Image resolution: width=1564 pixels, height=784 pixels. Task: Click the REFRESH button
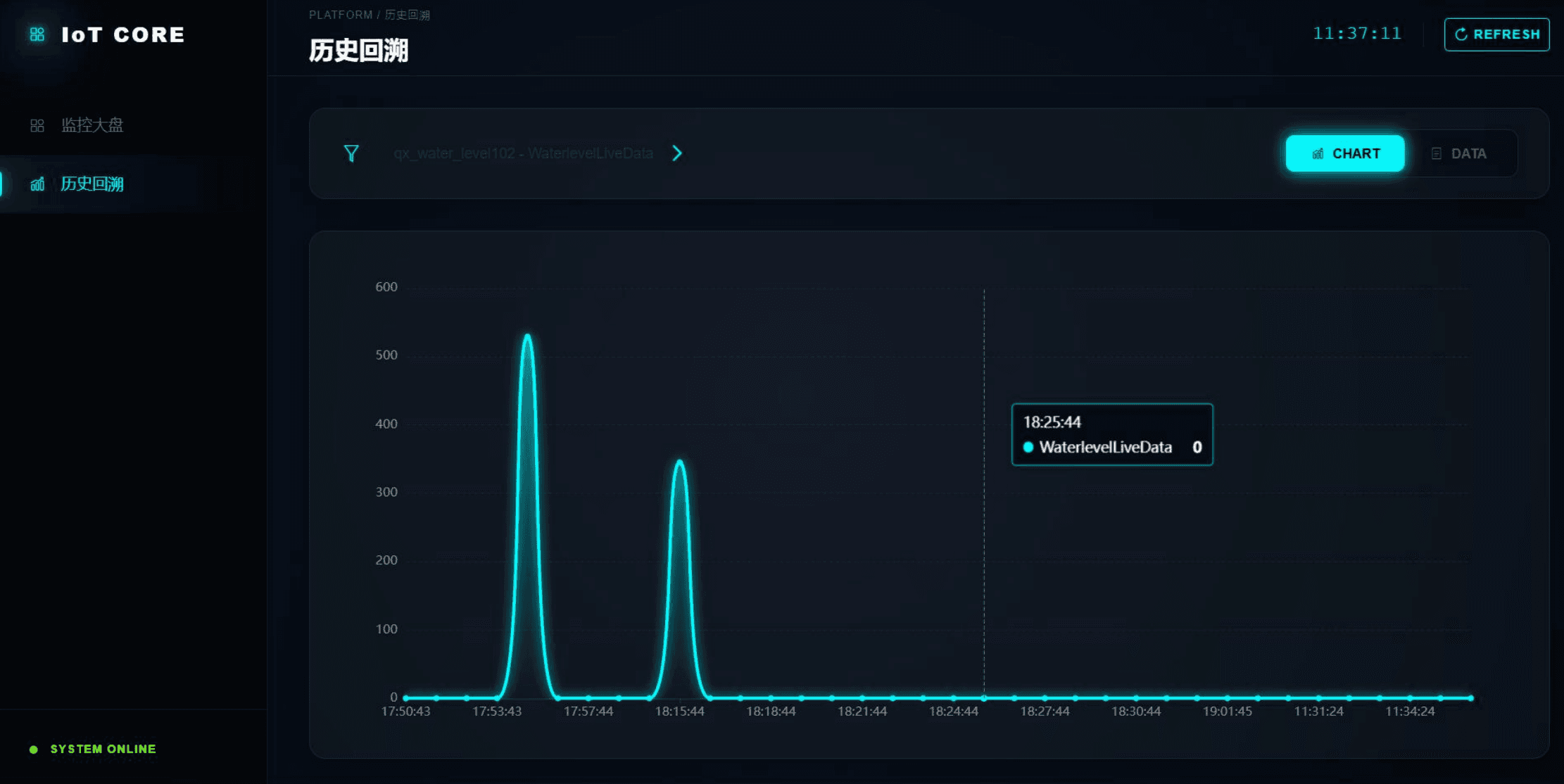[1496, 34]
